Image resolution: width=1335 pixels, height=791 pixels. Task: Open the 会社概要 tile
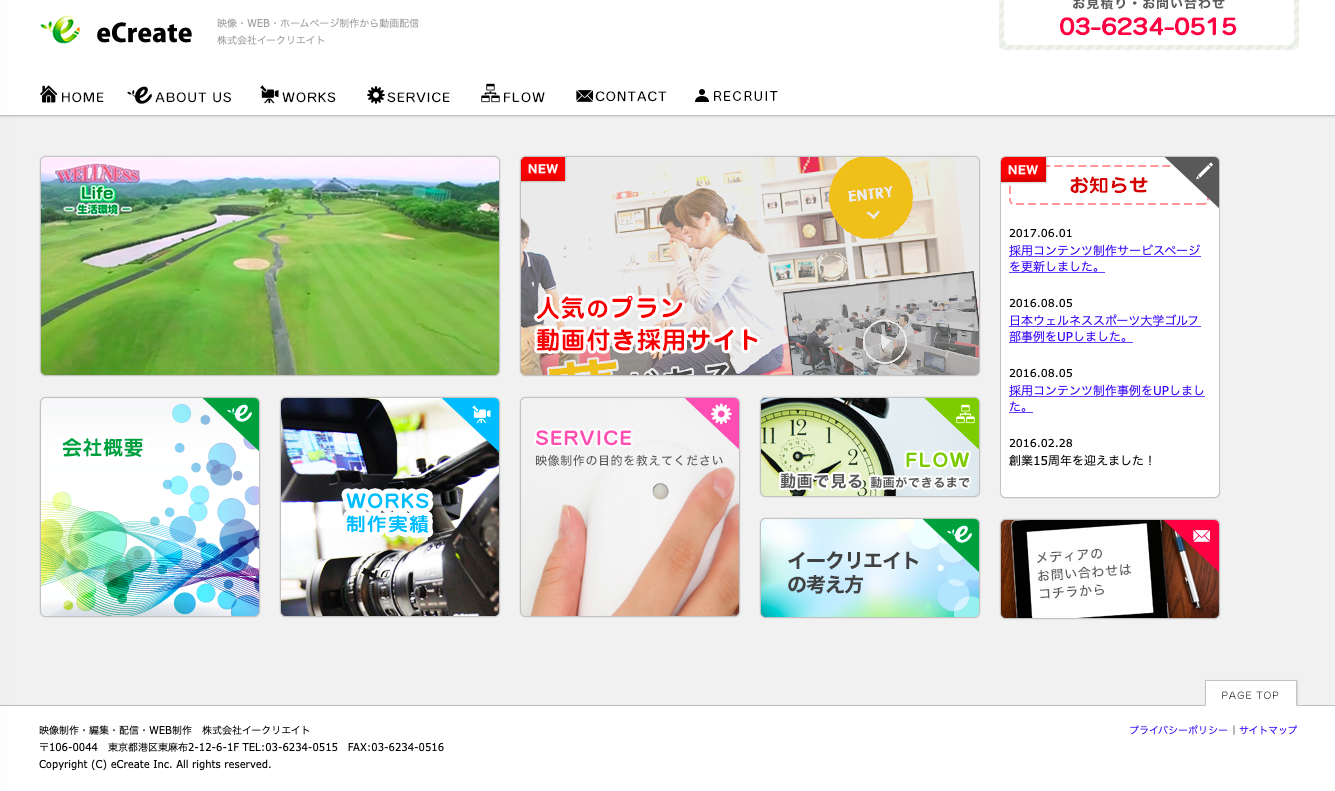(150, 507)
